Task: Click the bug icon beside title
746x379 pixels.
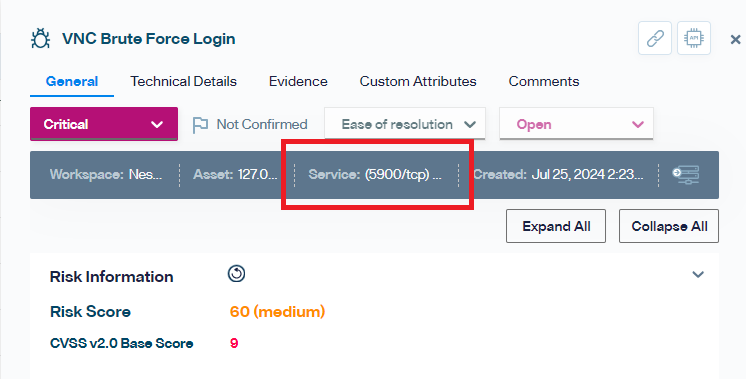Action: (x=40, y=39)
